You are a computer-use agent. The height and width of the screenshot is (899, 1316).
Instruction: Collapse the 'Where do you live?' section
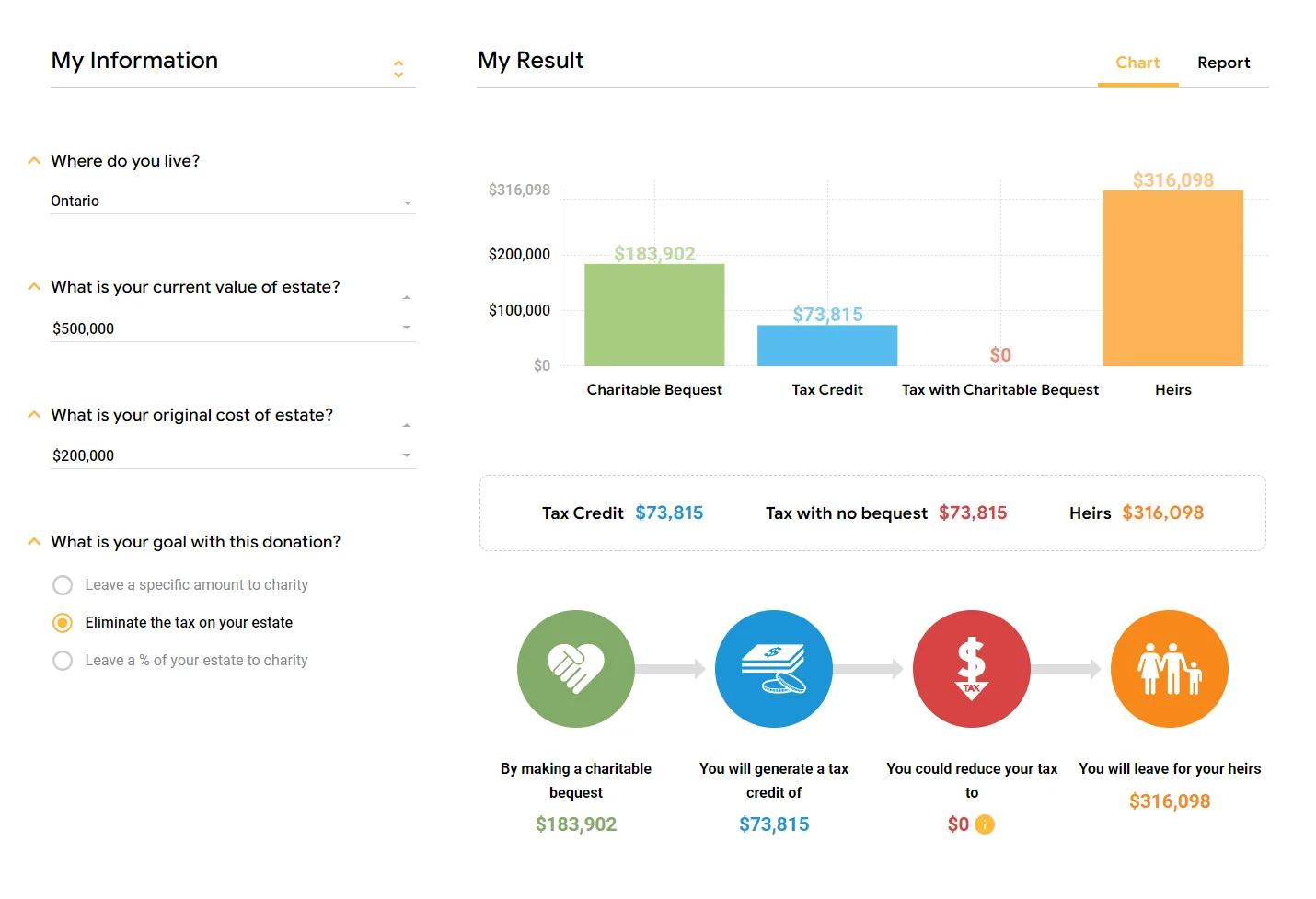click(34, 161)
